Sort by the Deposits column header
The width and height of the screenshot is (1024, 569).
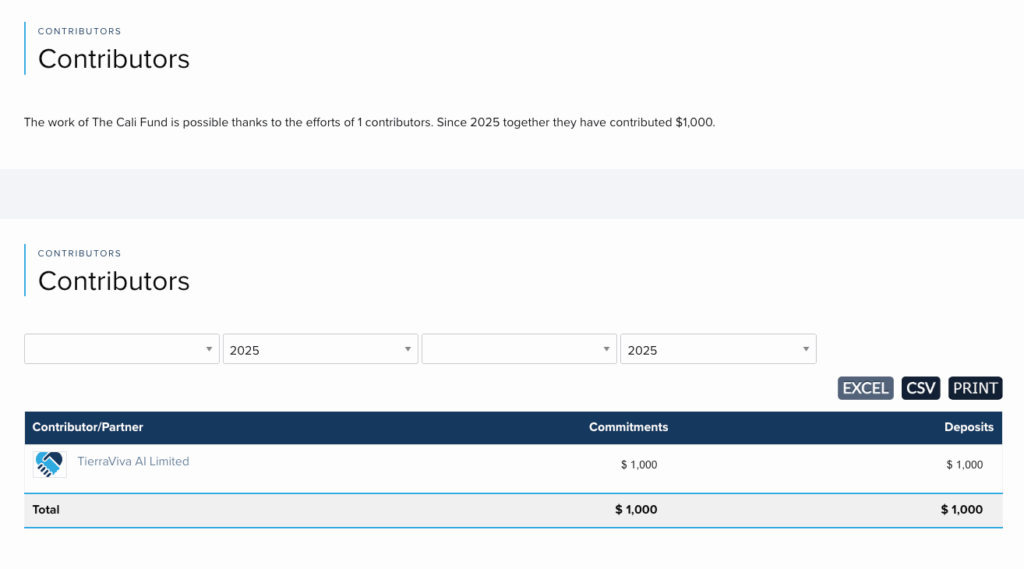point(968,427)
